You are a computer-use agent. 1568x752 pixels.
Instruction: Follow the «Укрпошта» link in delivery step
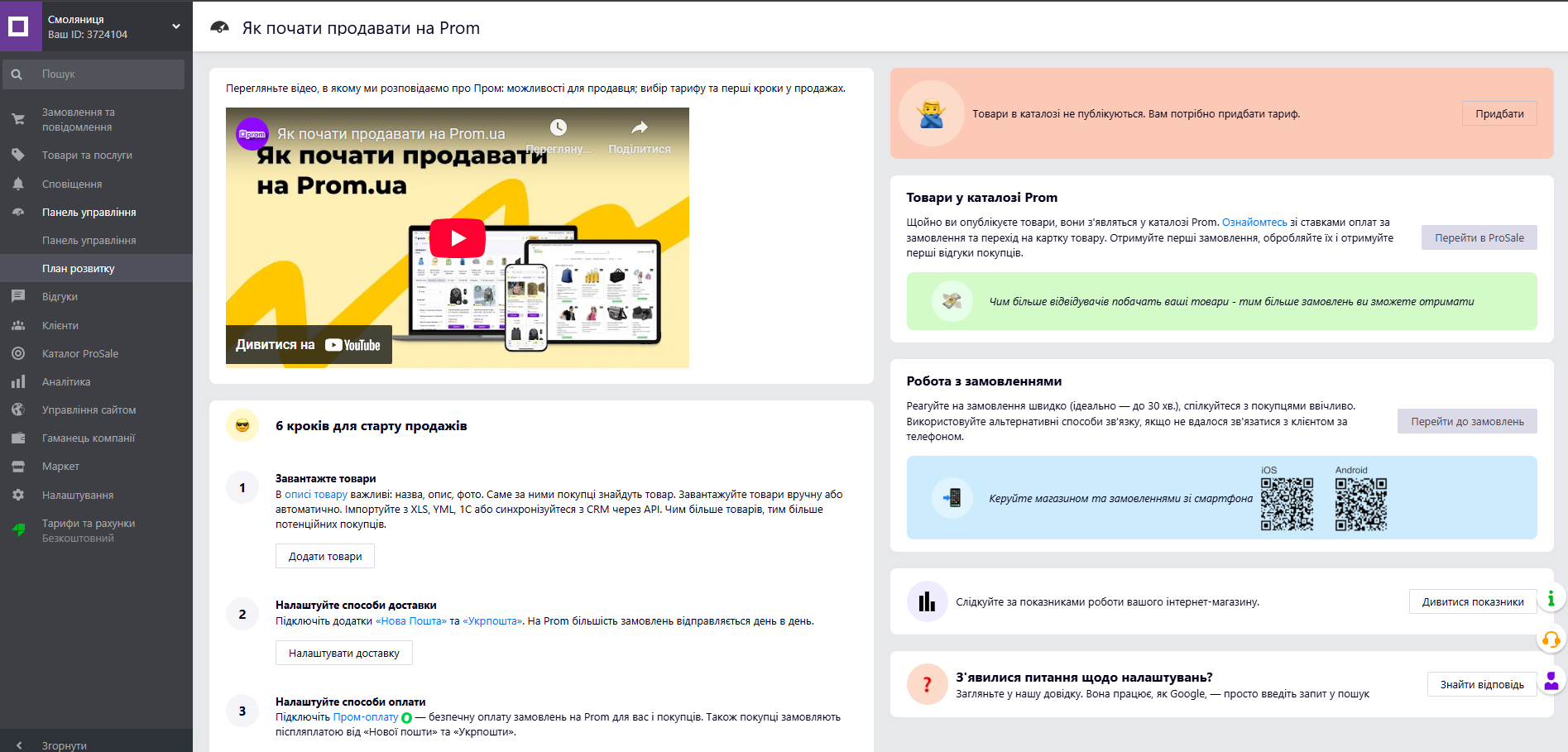click(x=492, y=621)
